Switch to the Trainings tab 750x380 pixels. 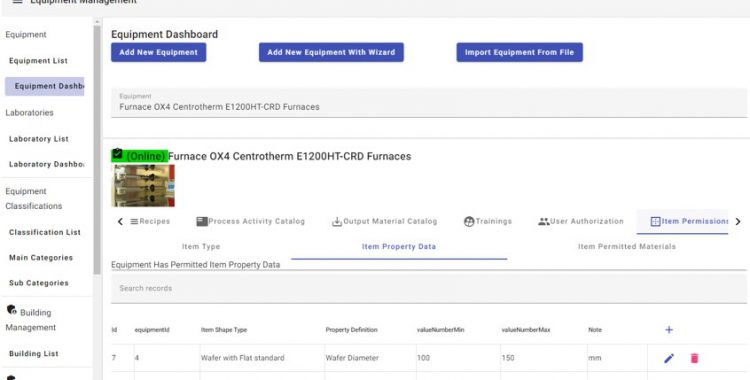[x=488, y=221]
